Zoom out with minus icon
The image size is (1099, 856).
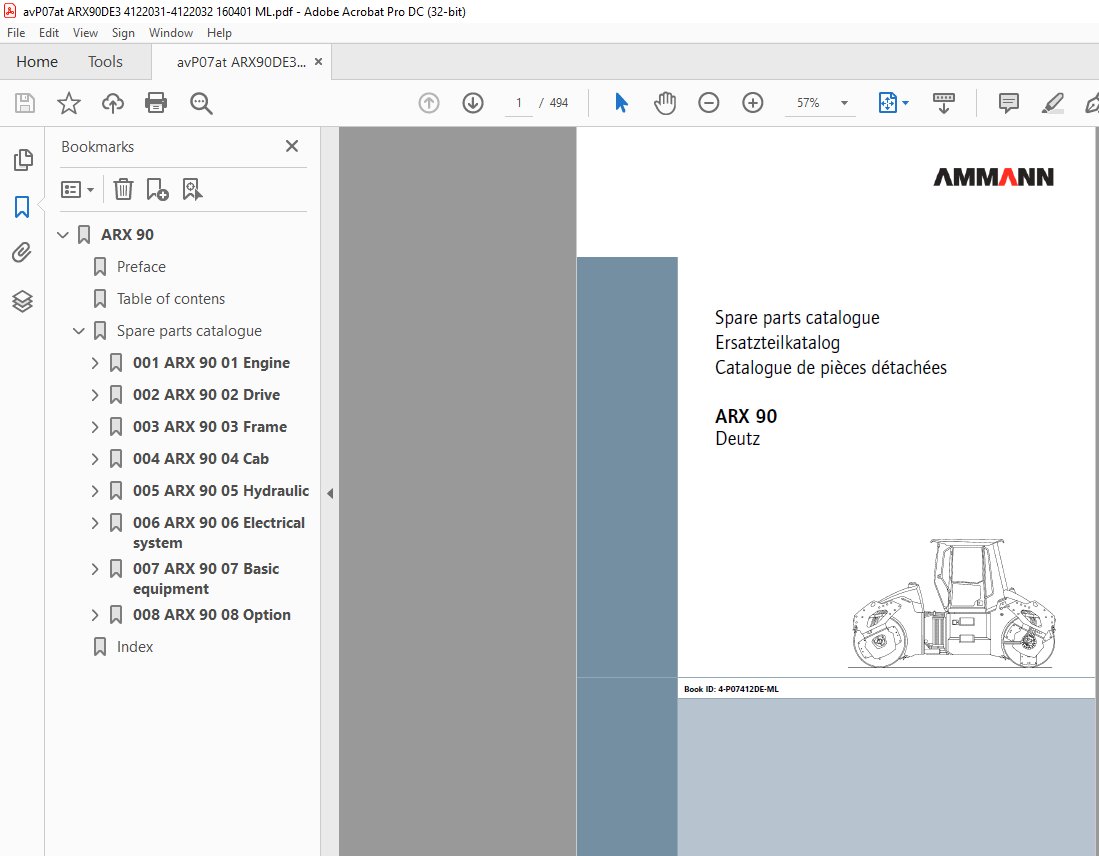point(709,103)
